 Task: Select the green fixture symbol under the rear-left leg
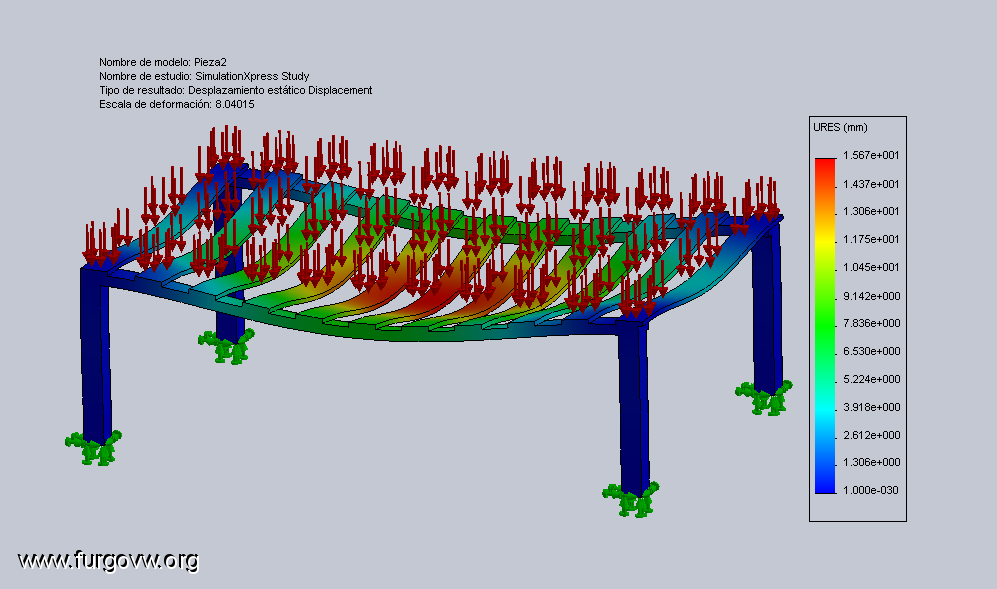pos(227,346)
